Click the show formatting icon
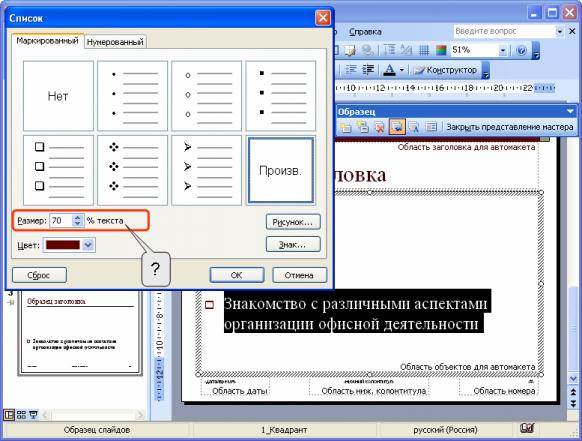 point(406,50)
